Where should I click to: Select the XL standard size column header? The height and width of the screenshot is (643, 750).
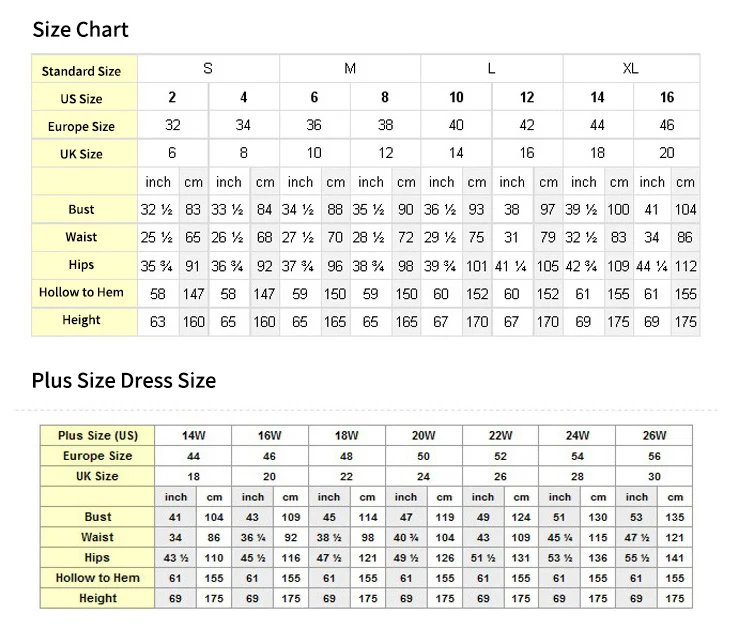pos(630,69)
